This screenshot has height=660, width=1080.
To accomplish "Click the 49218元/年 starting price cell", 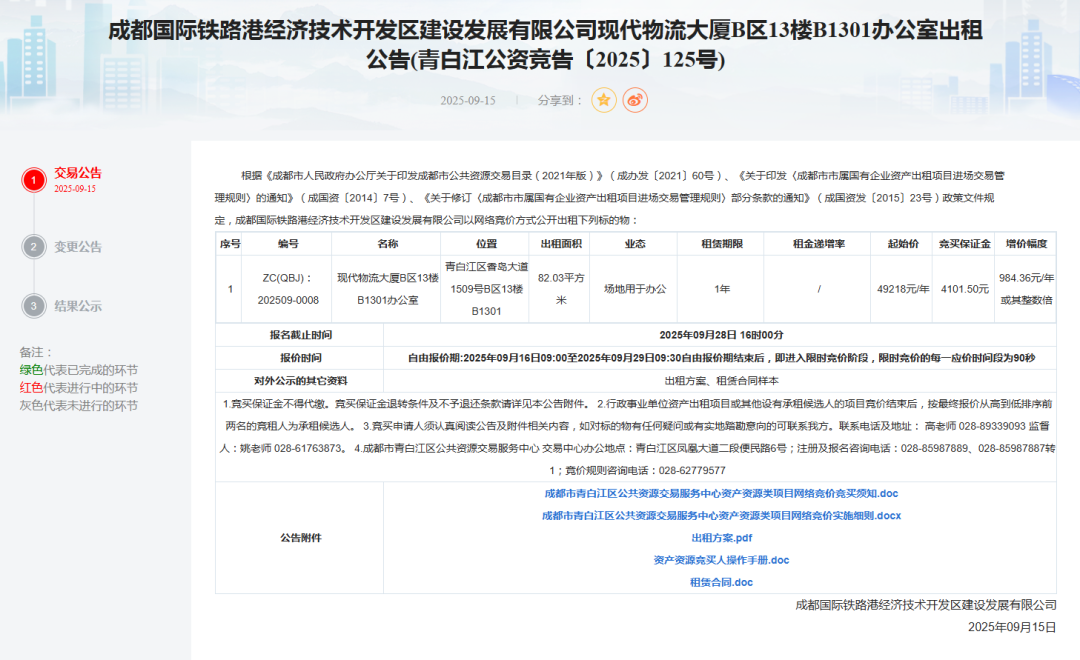I will pos(903,289).
